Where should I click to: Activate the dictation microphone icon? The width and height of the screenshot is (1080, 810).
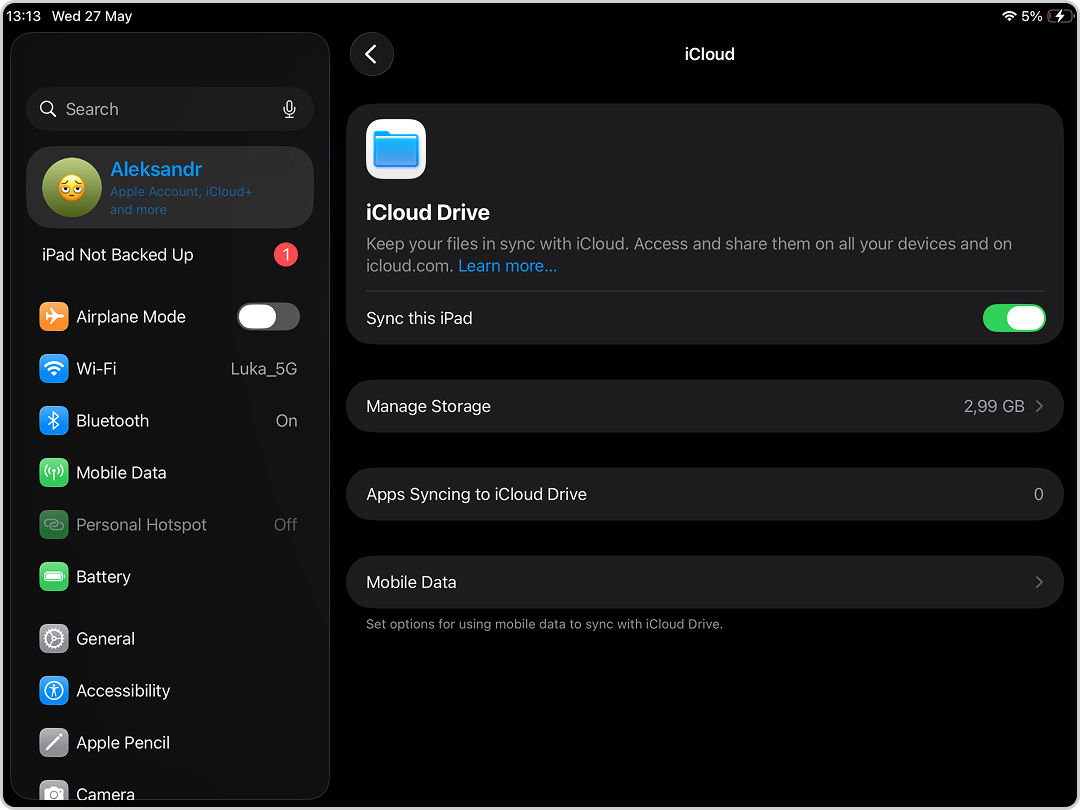289,109
